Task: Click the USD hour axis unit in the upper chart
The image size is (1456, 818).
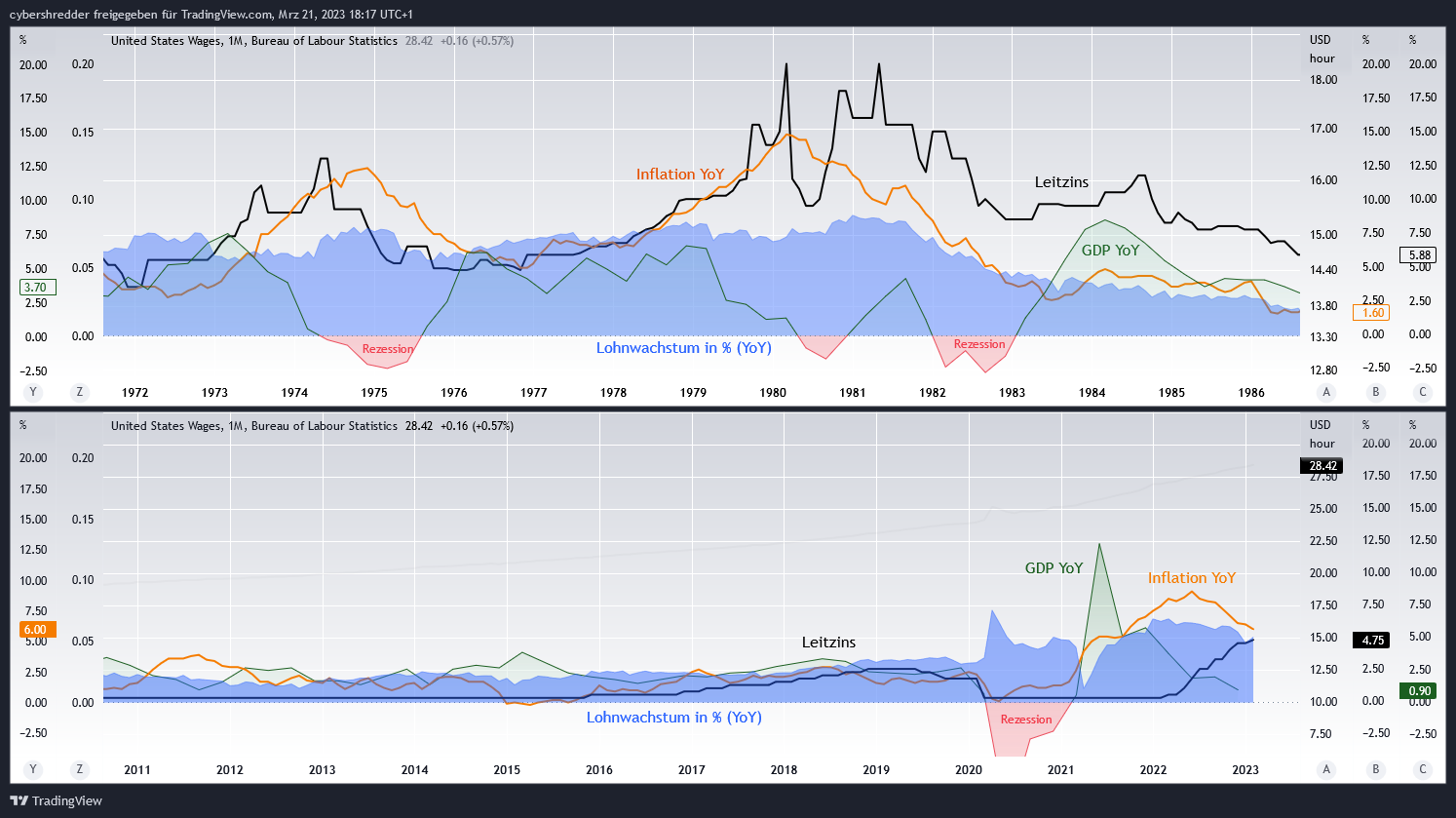Action: 1322,49
